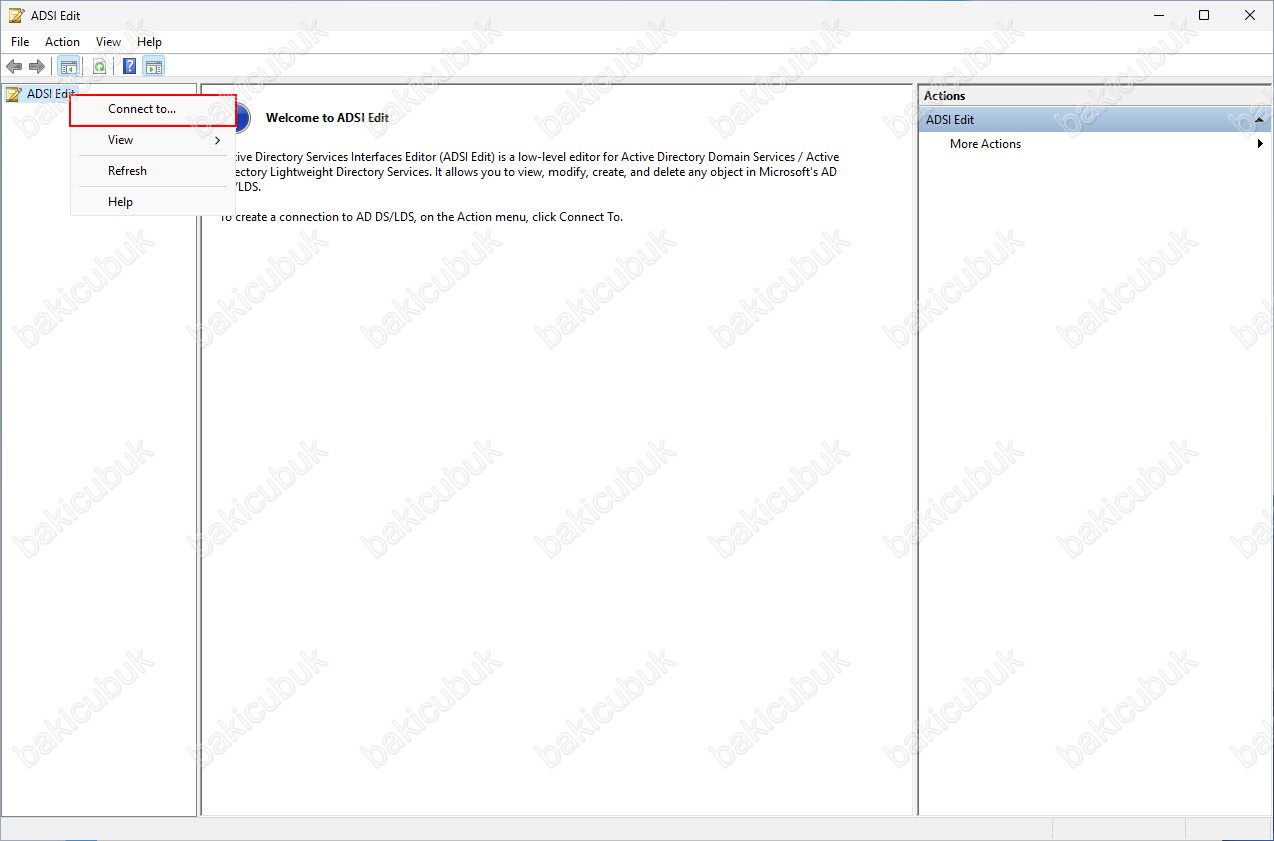
Task: Select Help in the context menu
Action: click(153, 202)
